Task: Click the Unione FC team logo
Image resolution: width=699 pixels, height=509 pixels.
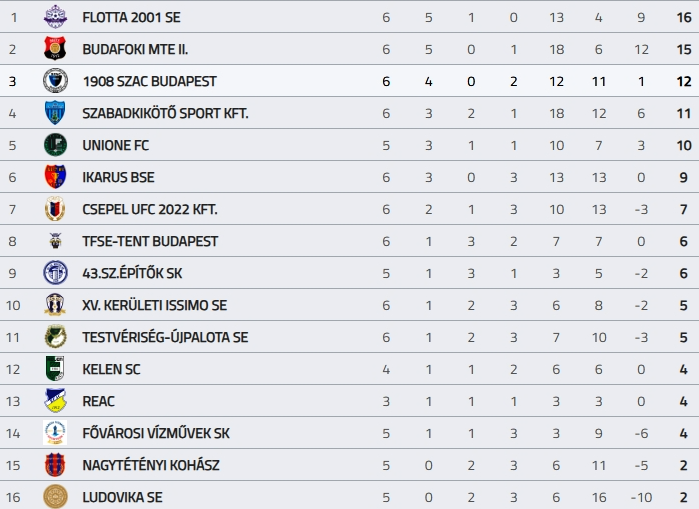Action: [55, 145]
